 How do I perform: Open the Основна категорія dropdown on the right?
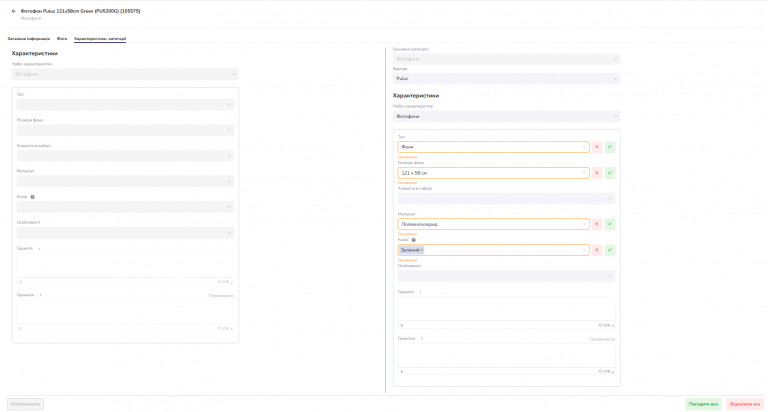(x=506, y=59)
